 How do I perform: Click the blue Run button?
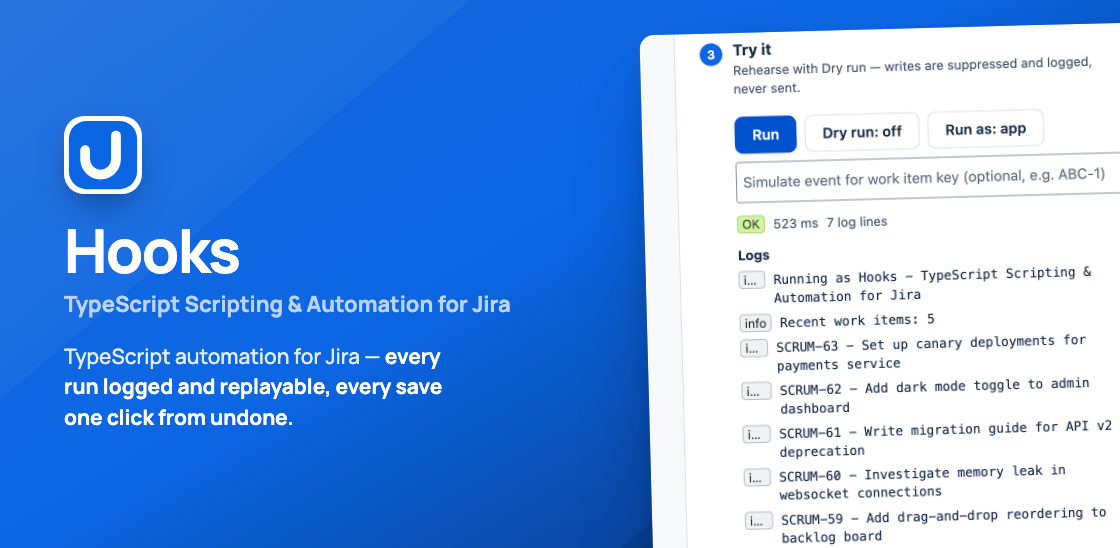coord(765,134)
